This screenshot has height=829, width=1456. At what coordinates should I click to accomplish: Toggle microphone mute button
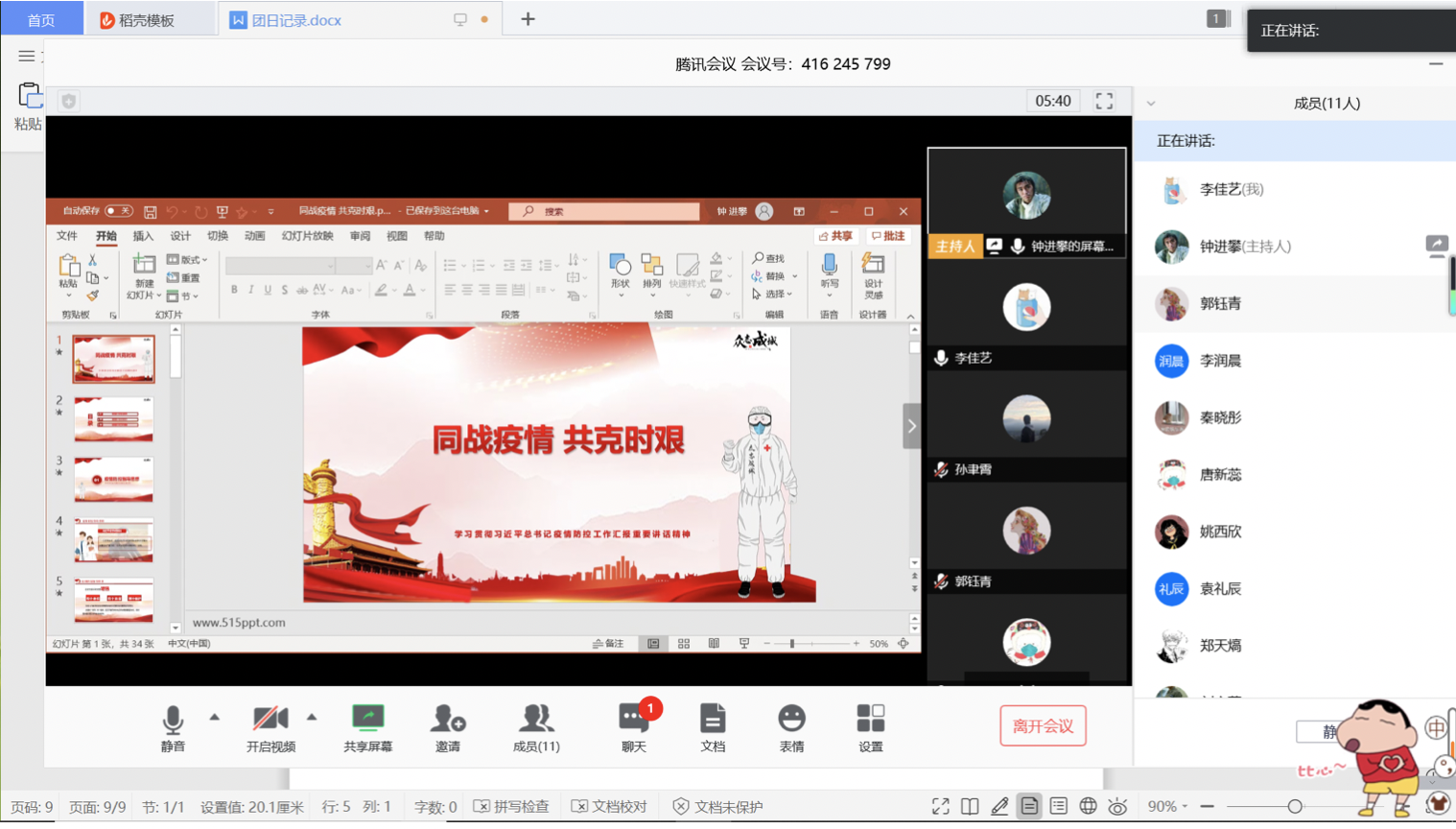173,720
